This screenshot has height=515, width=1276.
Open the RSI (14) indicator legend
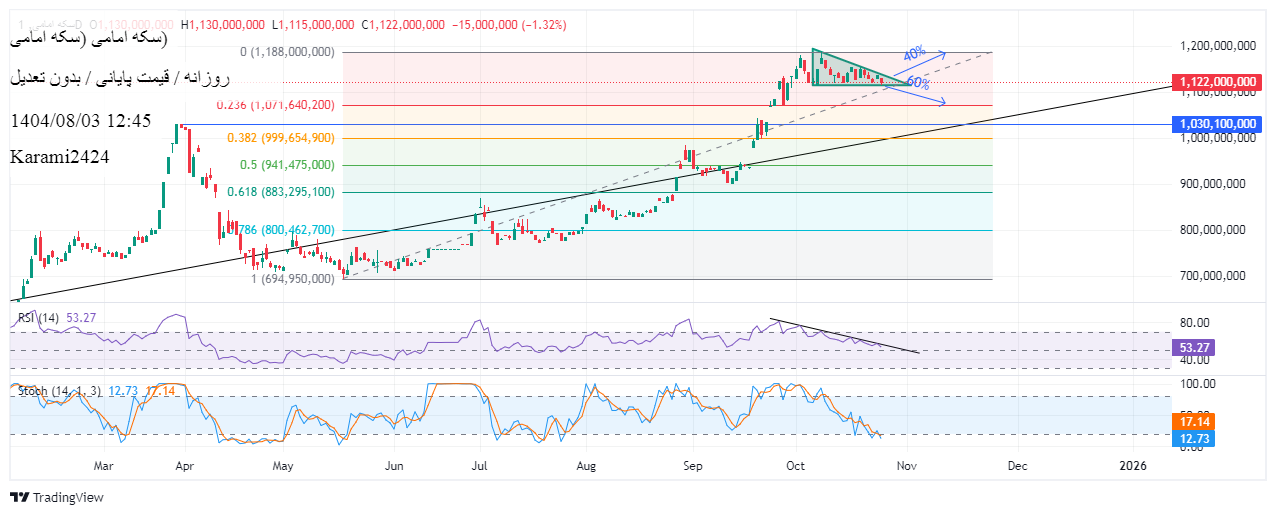pos(39,318)
